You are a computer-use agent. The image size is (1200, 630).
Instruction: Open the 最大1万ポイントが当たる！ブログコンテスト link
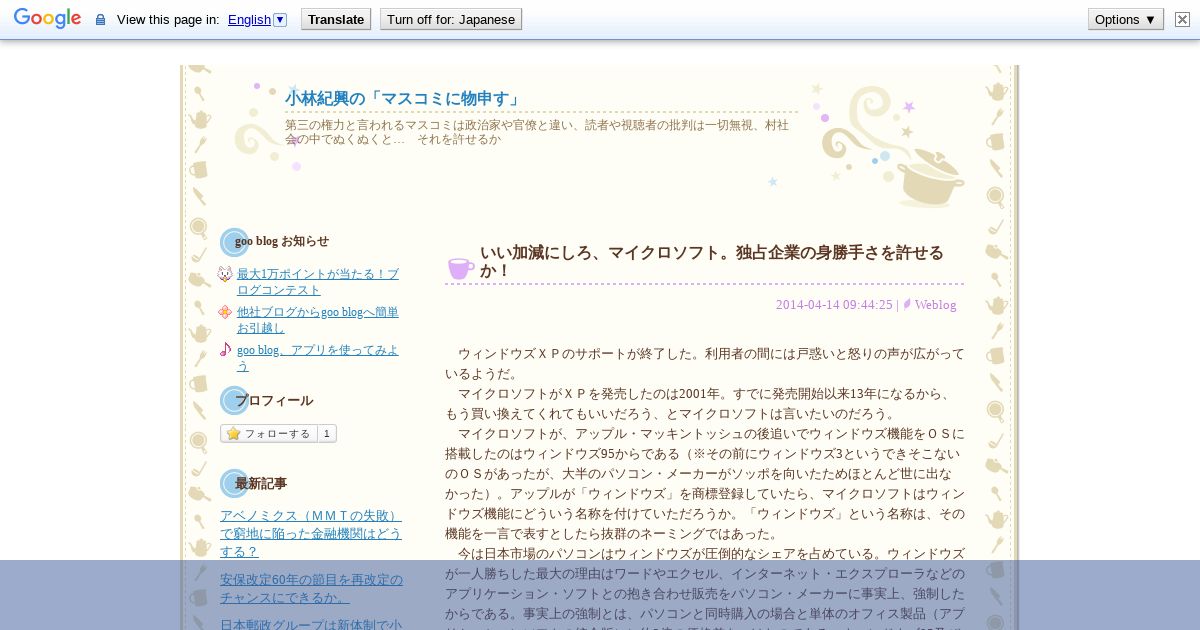point(318,281)
